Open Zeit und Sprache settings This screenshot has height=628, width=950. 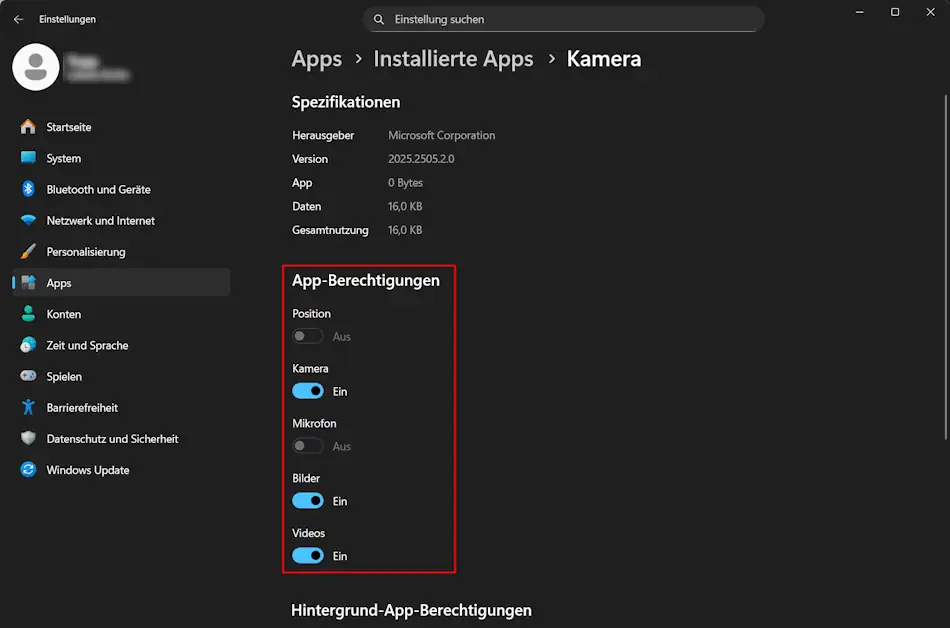pos(89,345)
